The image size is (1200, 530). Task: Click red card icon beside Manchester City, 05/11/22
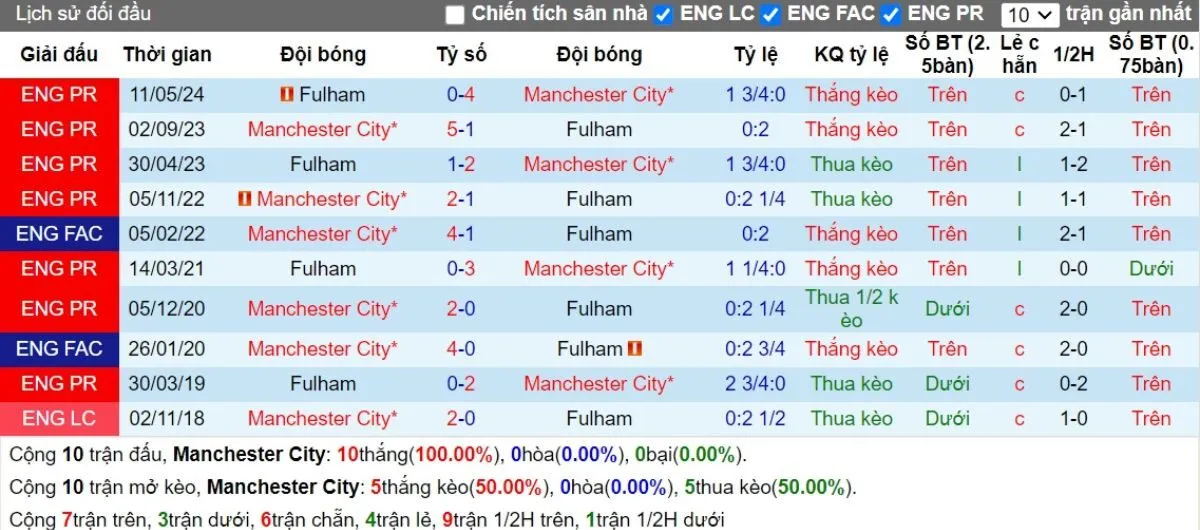coord(244,199)
